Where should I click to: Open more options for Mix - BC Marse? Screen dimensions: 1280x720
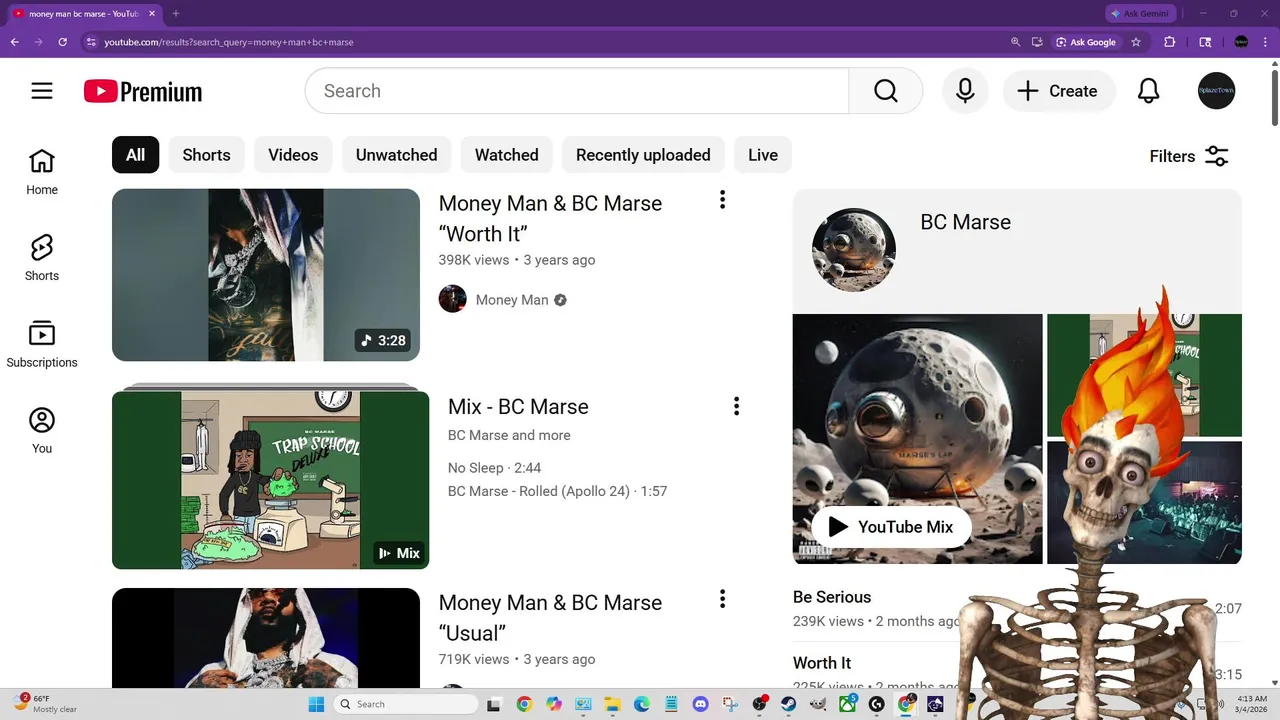click(x=736, y=406)
